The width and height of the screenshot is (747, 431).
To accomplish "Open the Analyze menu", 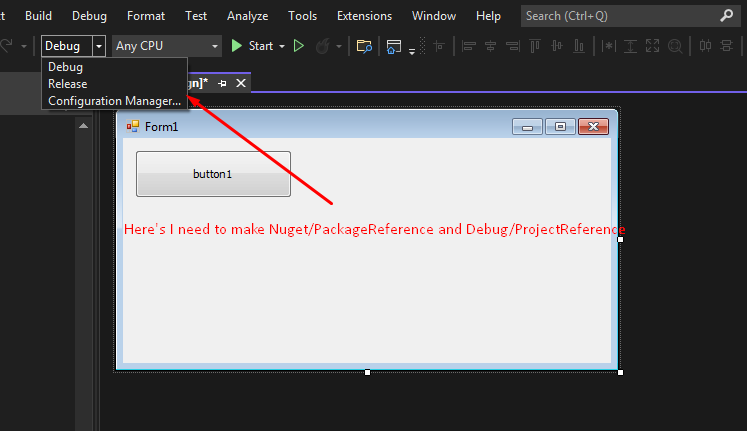I will click(247, 16).
